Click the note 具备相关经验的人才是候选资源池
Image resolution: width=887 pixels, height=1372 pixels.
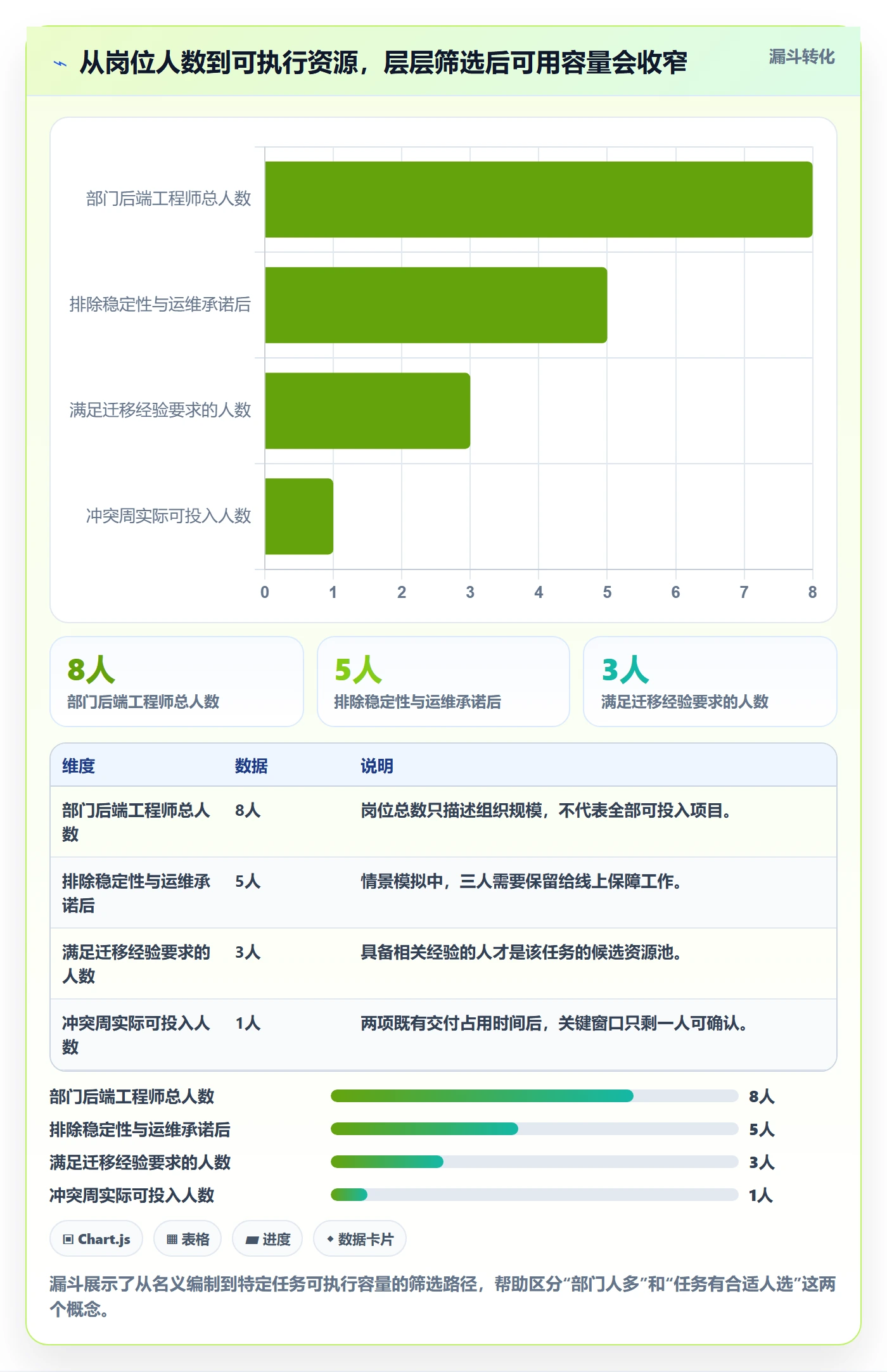click(521, 952)
